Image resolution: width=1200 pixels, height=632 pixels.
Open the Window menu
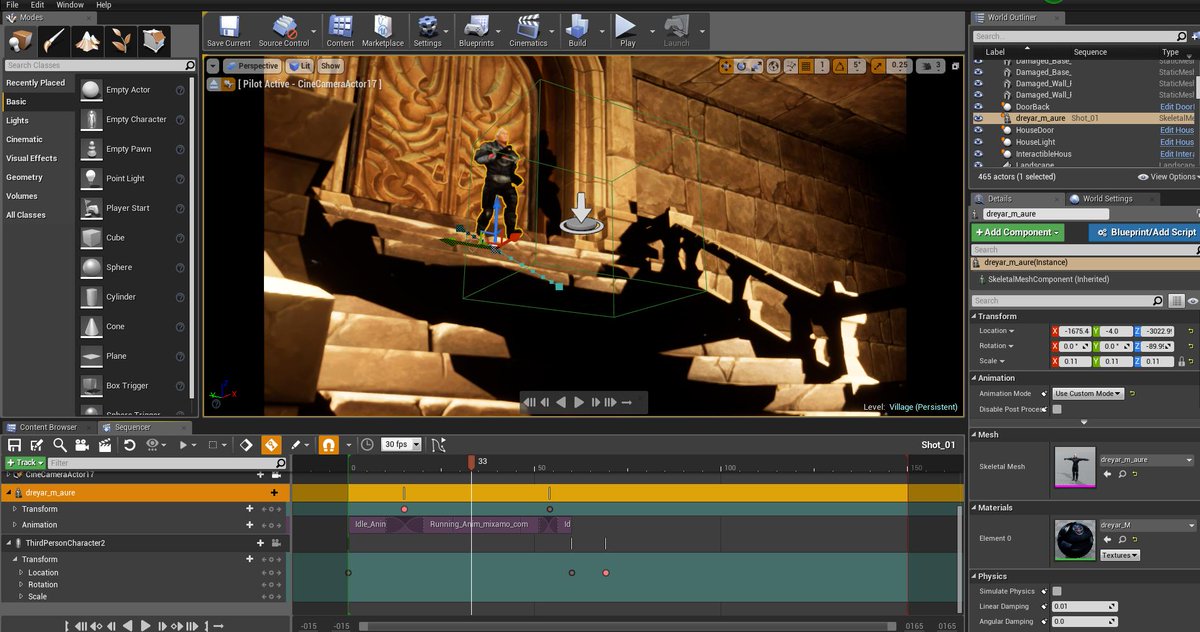[70, 5]
